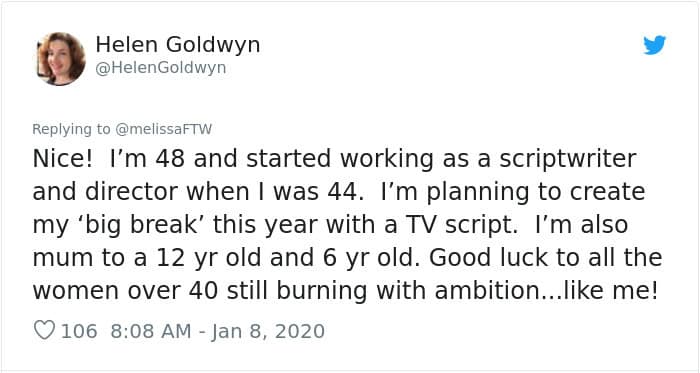This screenshot has height=373, width=700.
Task: Click the 'women over 40' phrase
Action: (x=125, y=291)
